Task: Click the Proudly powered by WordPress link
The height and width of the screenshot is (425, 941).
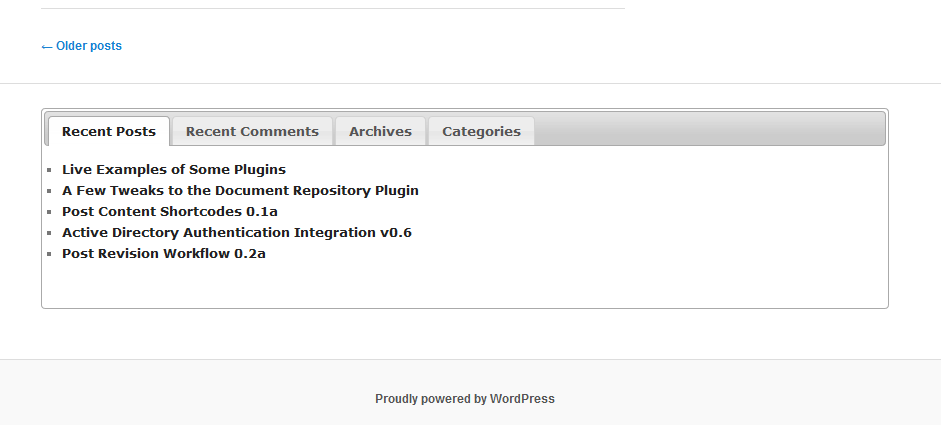Action: click(x=465, y=399)
